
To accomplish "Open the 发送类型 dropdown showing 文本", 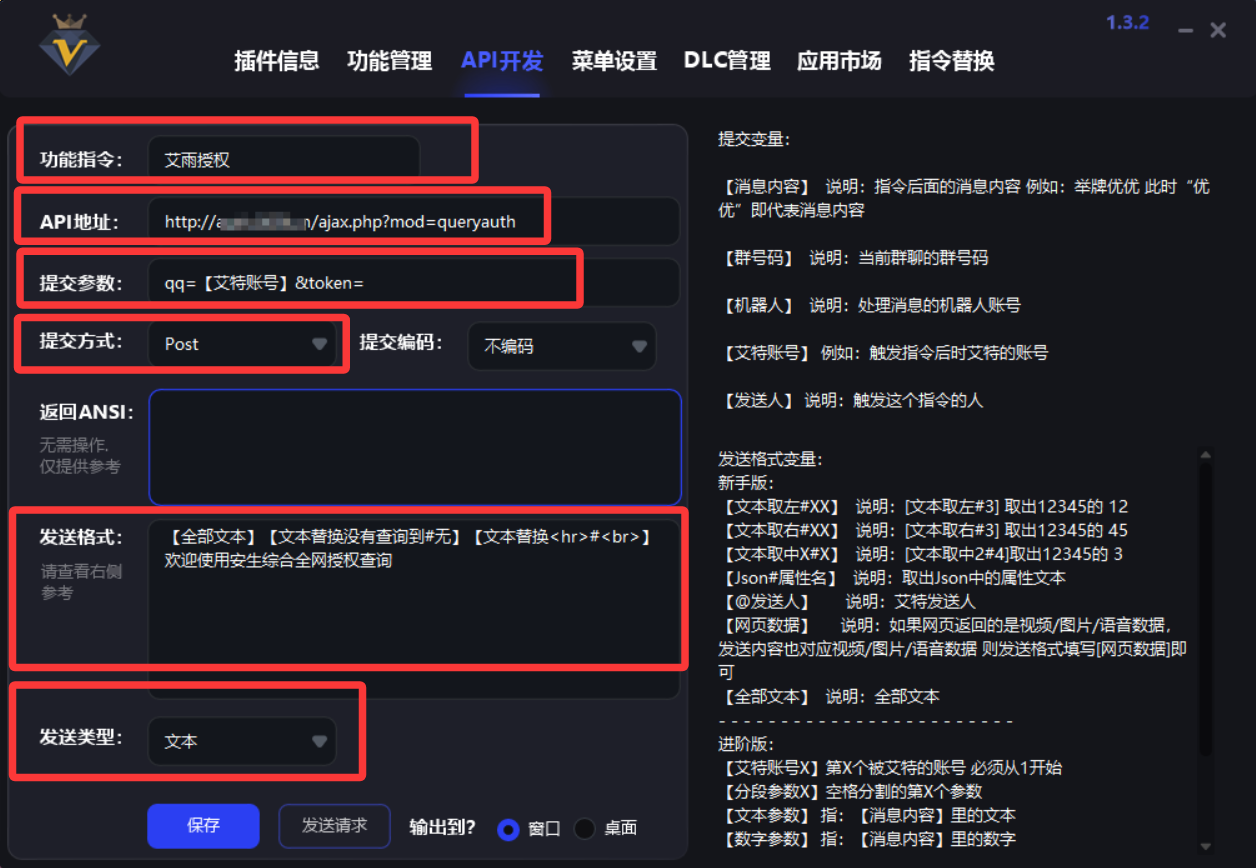I will (x=243, y=741).
